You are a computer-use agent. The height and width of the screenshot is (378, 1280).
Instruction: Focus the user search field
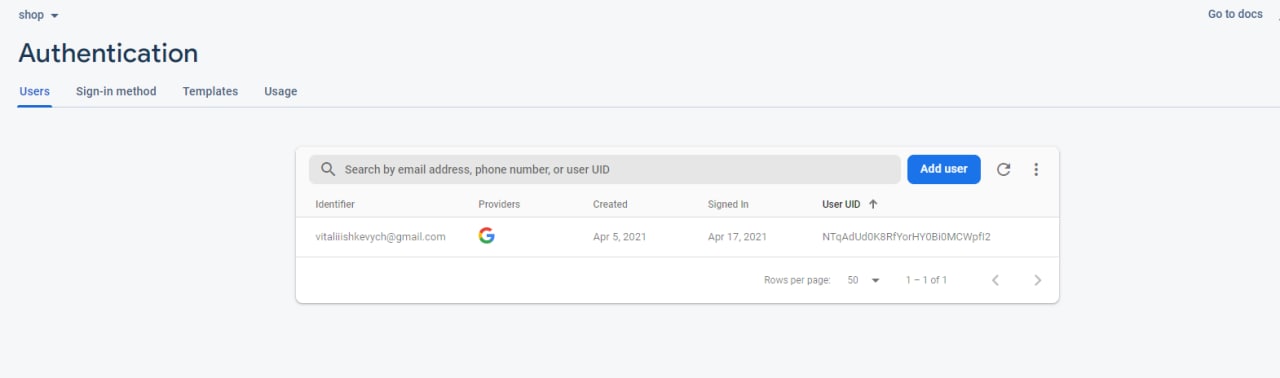click(604, 169)
